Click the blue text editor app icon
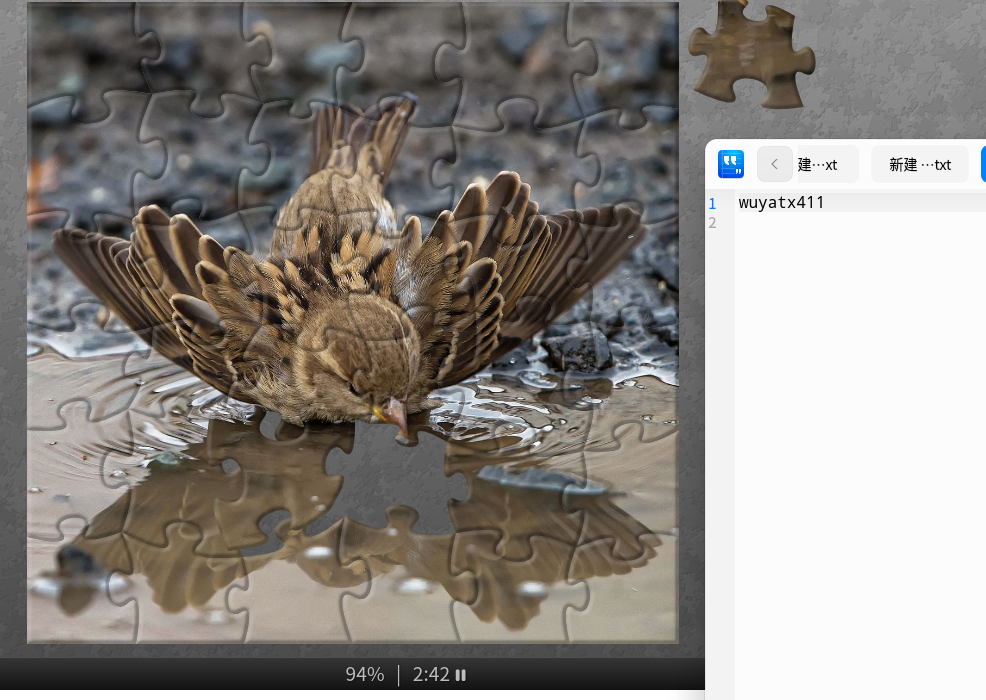986x700 pixels. (731, 164)
